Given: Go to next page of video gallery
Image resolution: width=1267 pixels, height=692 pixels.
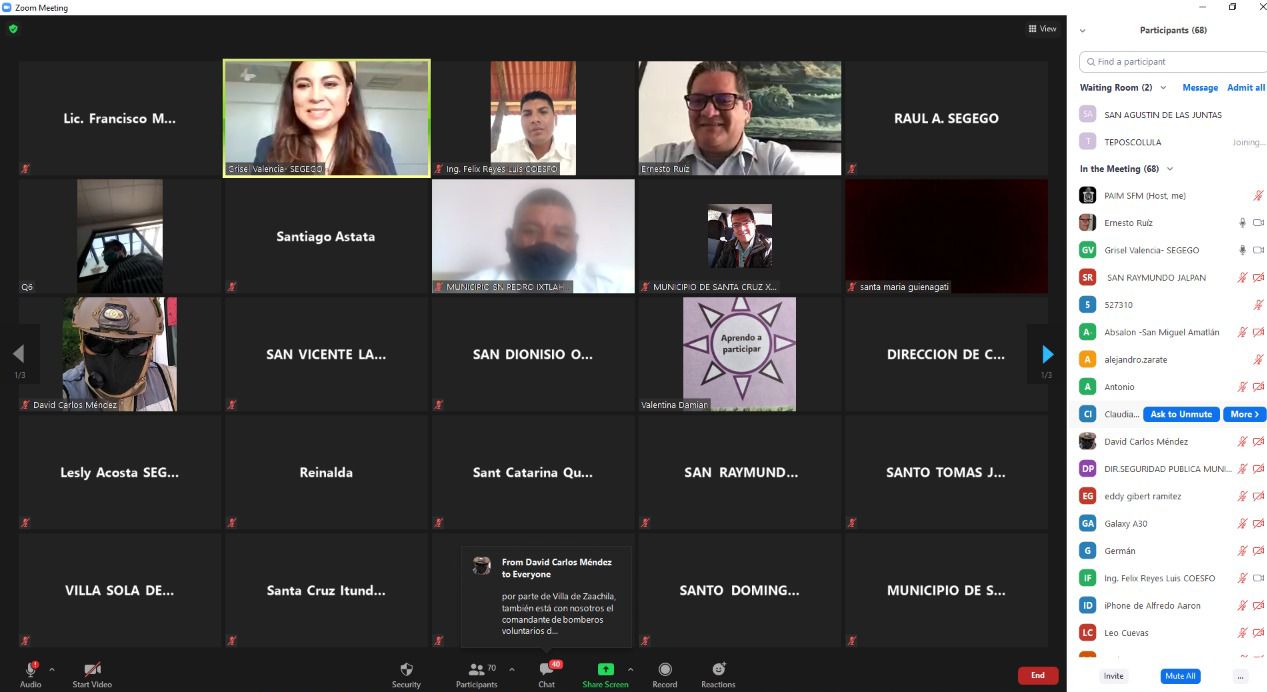Looking at the screenshot, I should [x=1047, y=354].
